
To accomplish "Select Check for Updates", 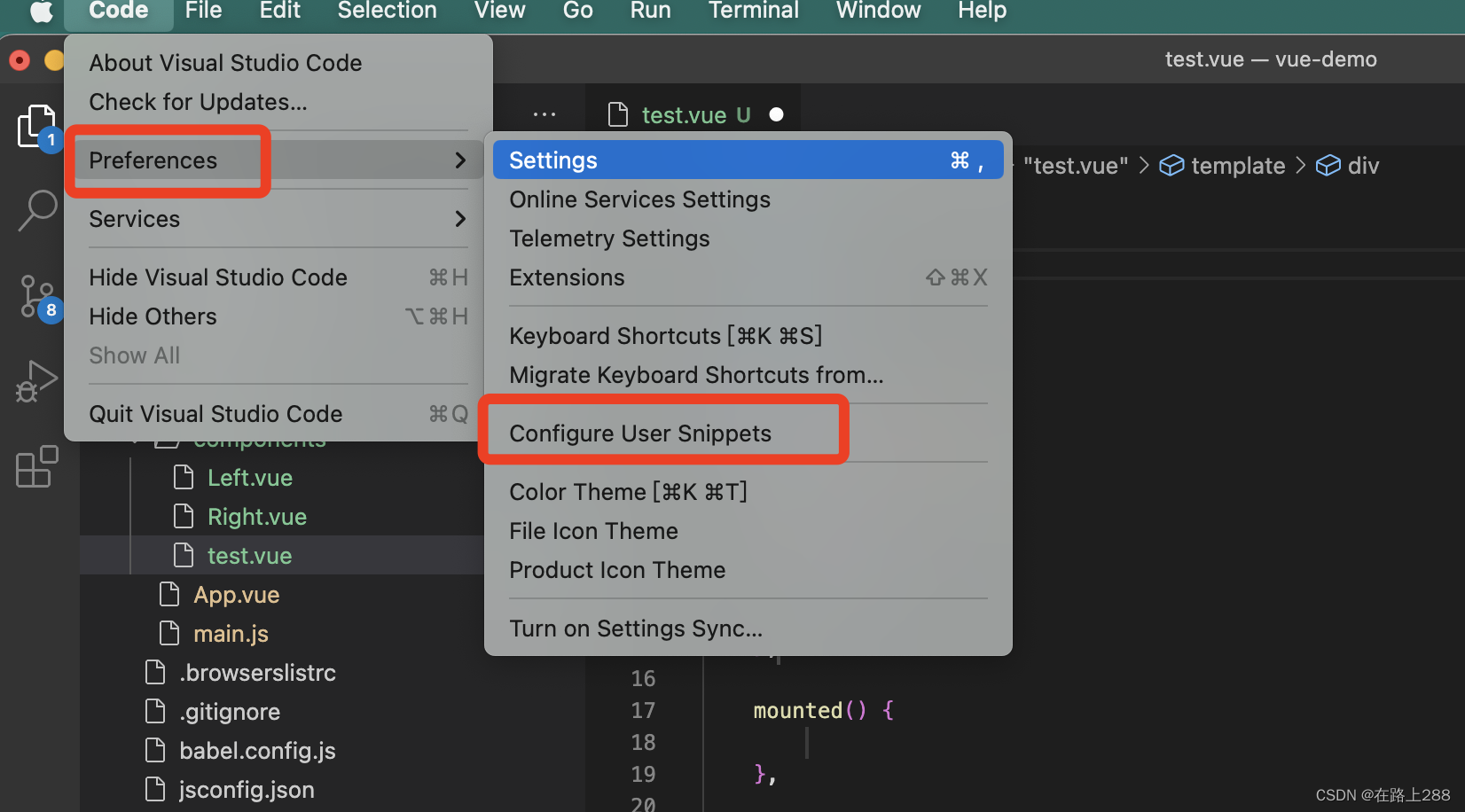I will 278,101.
